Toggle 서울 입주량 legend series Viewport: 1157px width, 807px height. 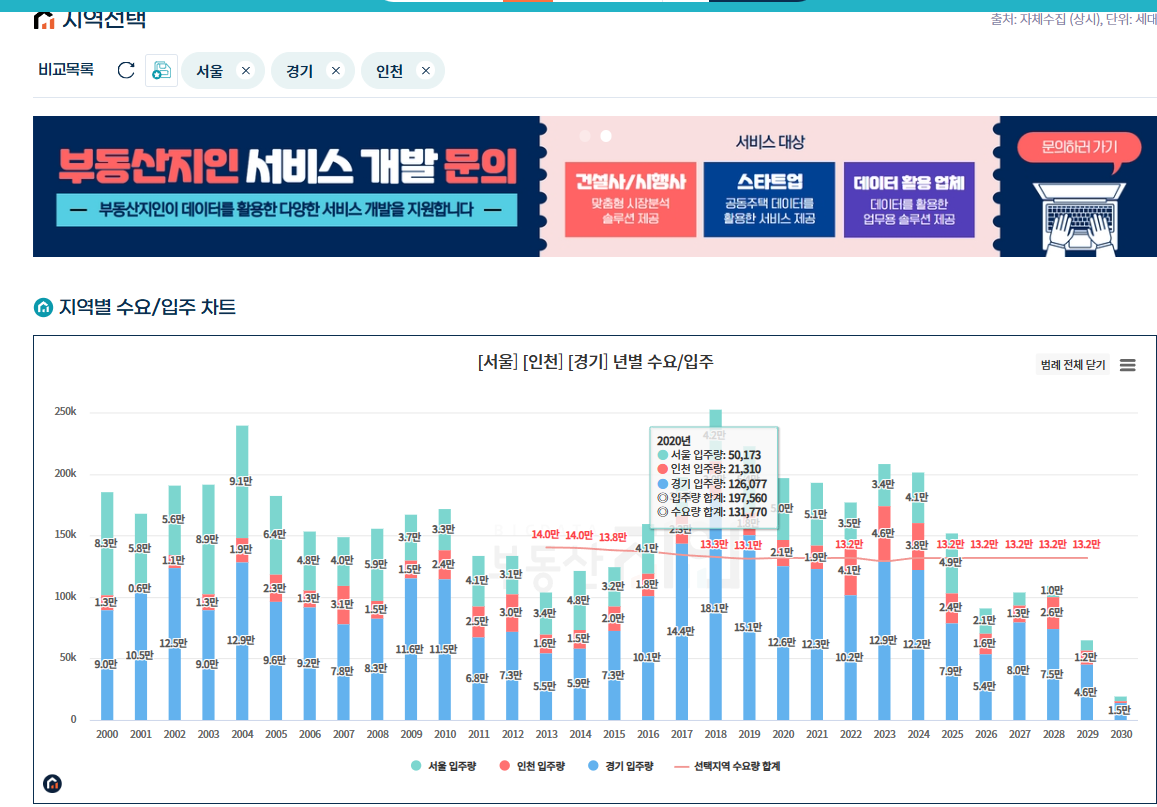pyautogui.click(x=443, y=766)
